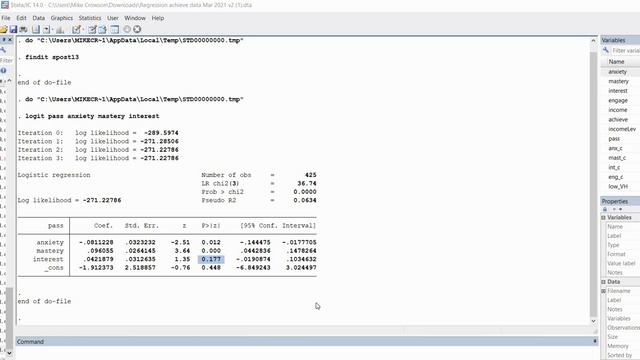
Task: Click the Command window pin icon
Action: pos(595,341)
